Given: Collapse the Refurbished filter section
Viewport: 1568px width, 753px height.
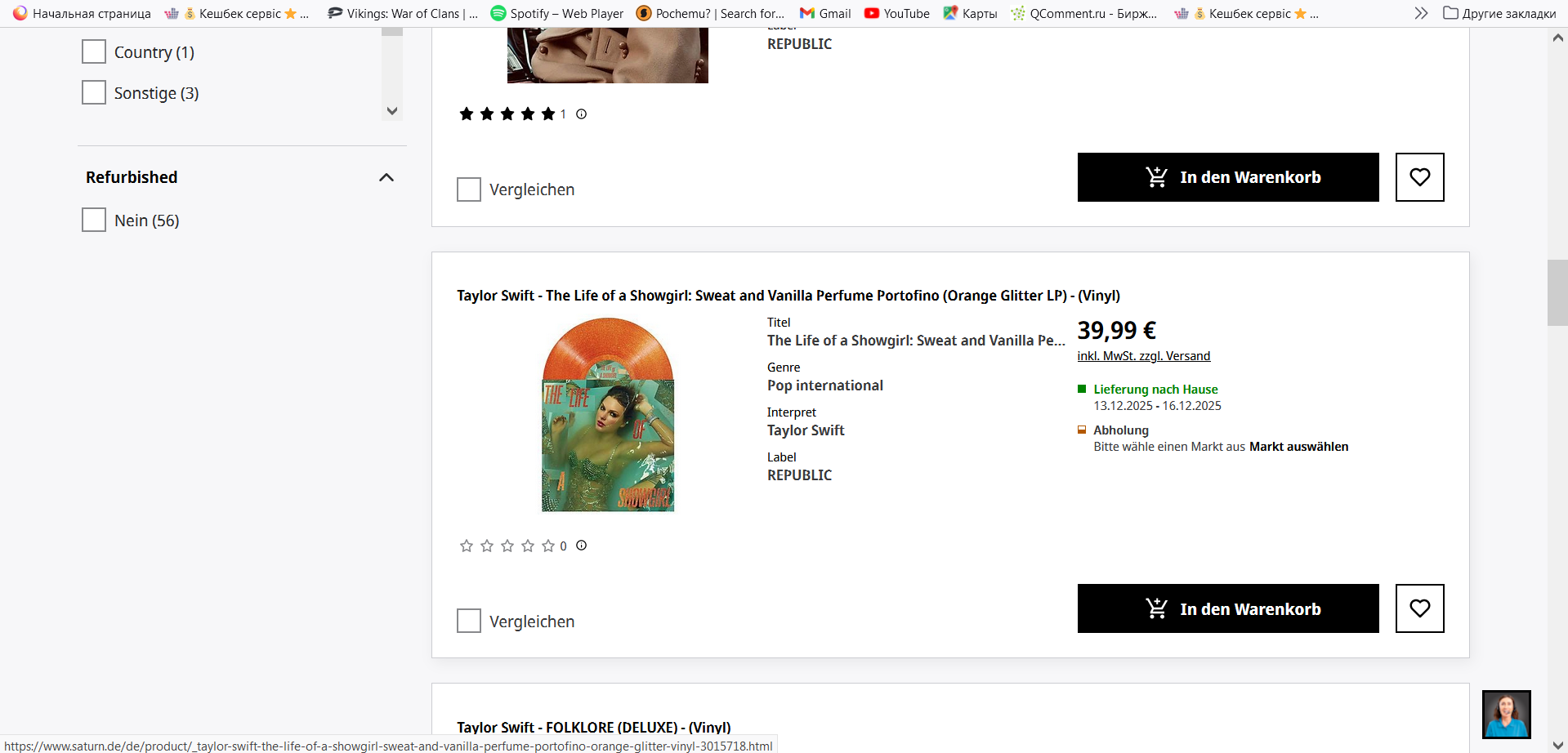Looking at the screenshot, I should (x=386, y=177).
